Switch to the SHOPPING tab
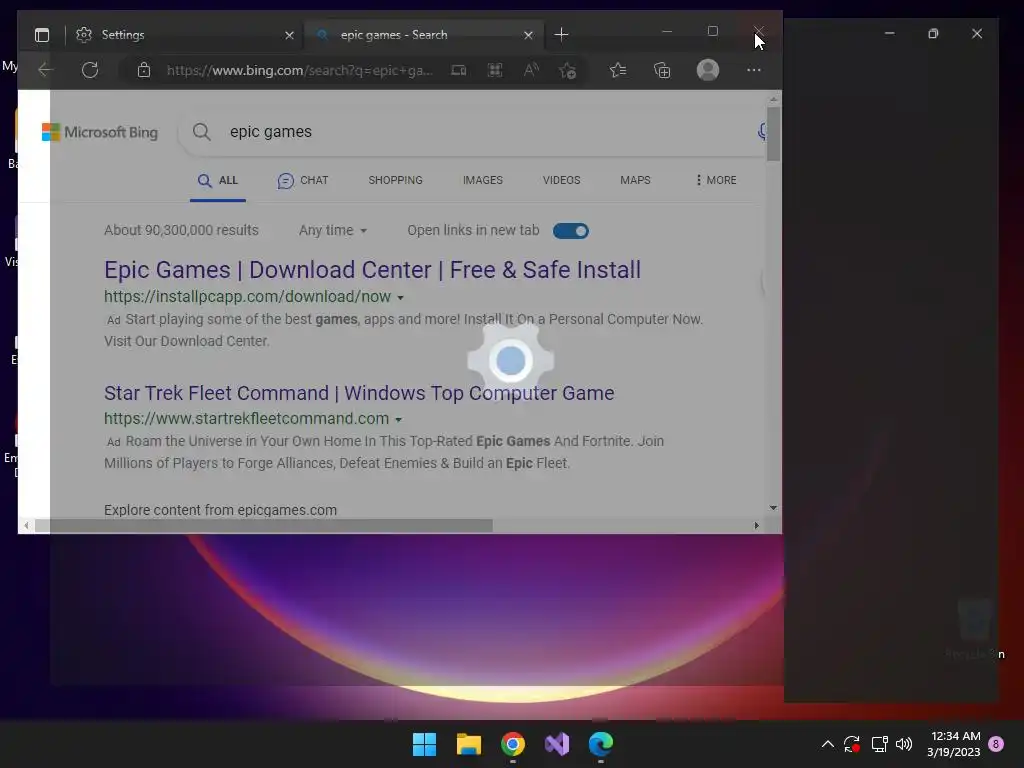 [395, 180]
